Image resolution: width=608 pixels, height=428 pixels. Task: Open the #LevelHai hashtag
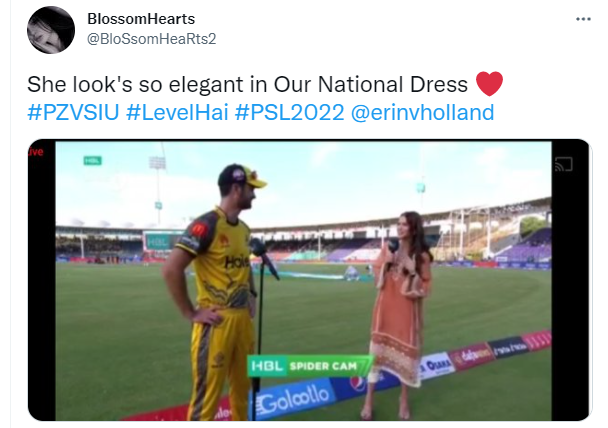(x=177, y=112)
